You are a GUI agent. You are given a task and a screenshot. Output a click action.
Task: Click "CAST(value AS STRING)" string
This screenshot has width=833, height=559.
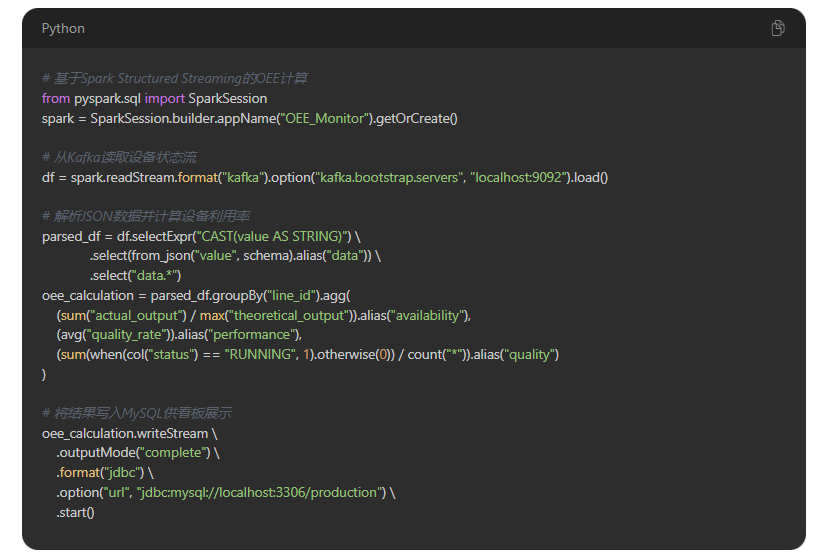point(271,236)
